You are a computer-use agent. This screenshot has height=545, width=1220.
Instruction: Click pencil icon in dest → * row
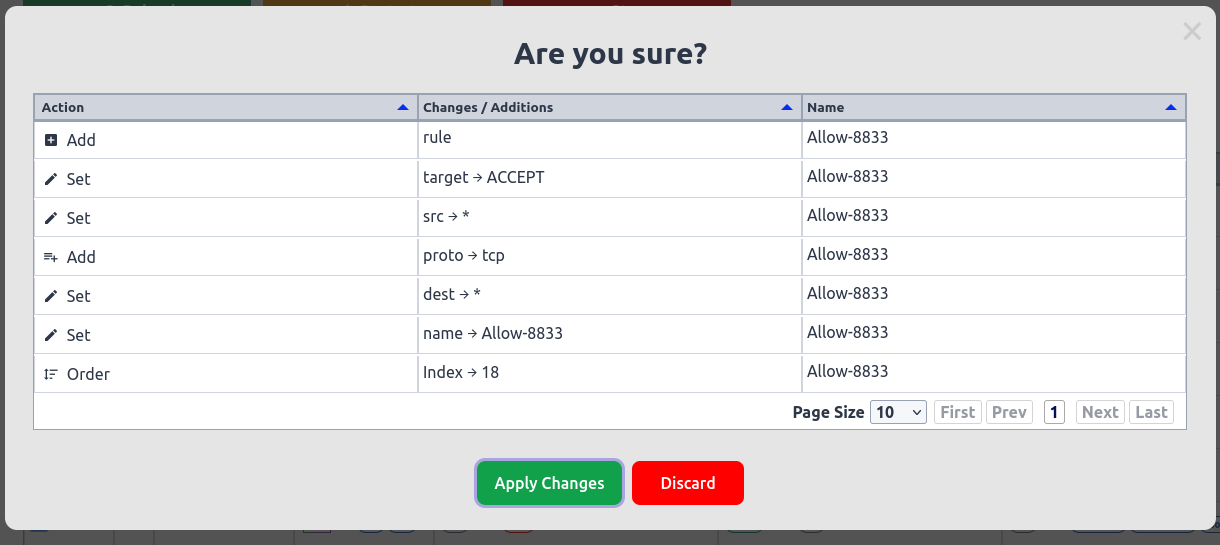point(51,297)
